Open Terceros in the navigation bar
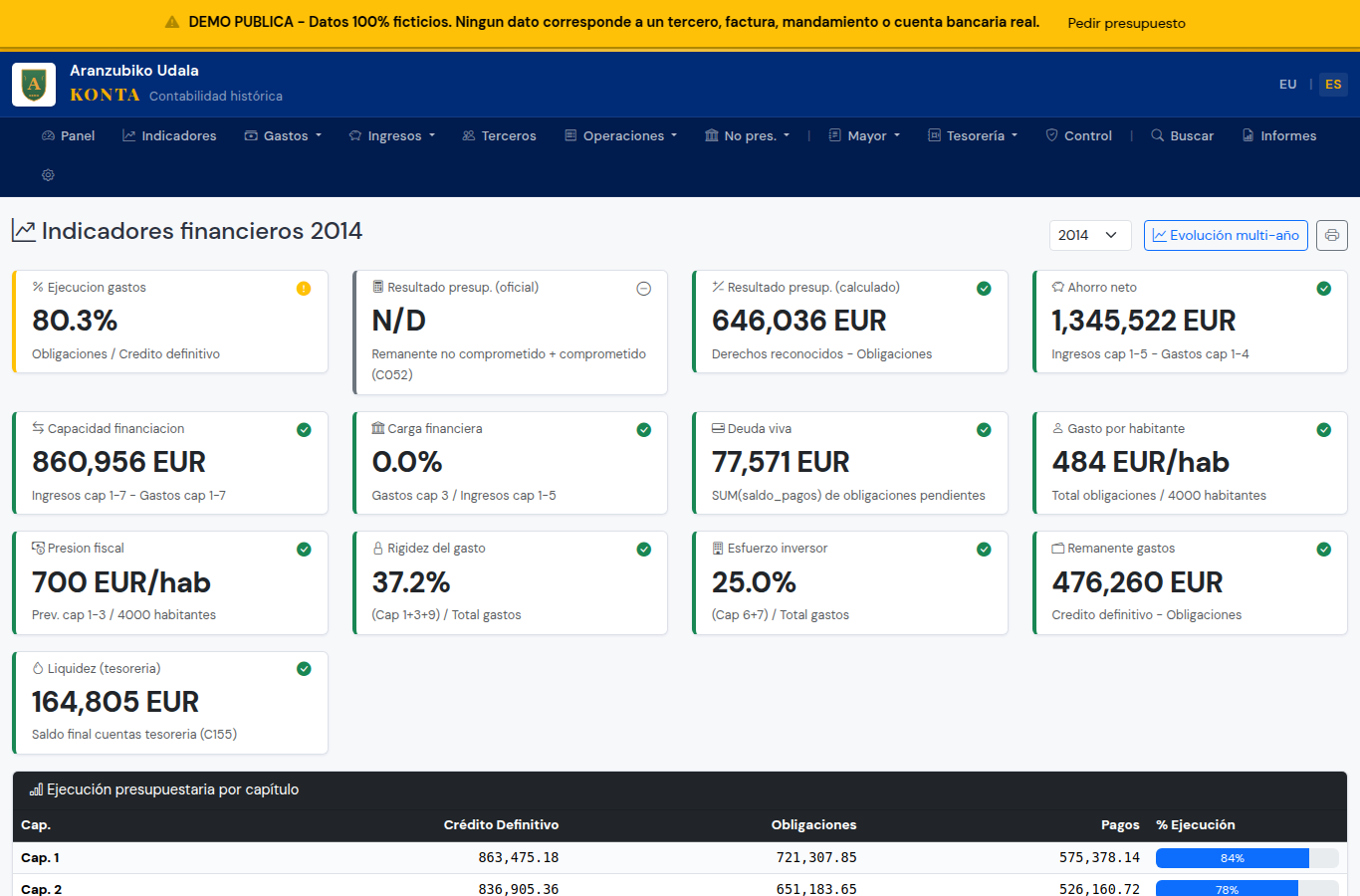 click(x=500, y=136)
